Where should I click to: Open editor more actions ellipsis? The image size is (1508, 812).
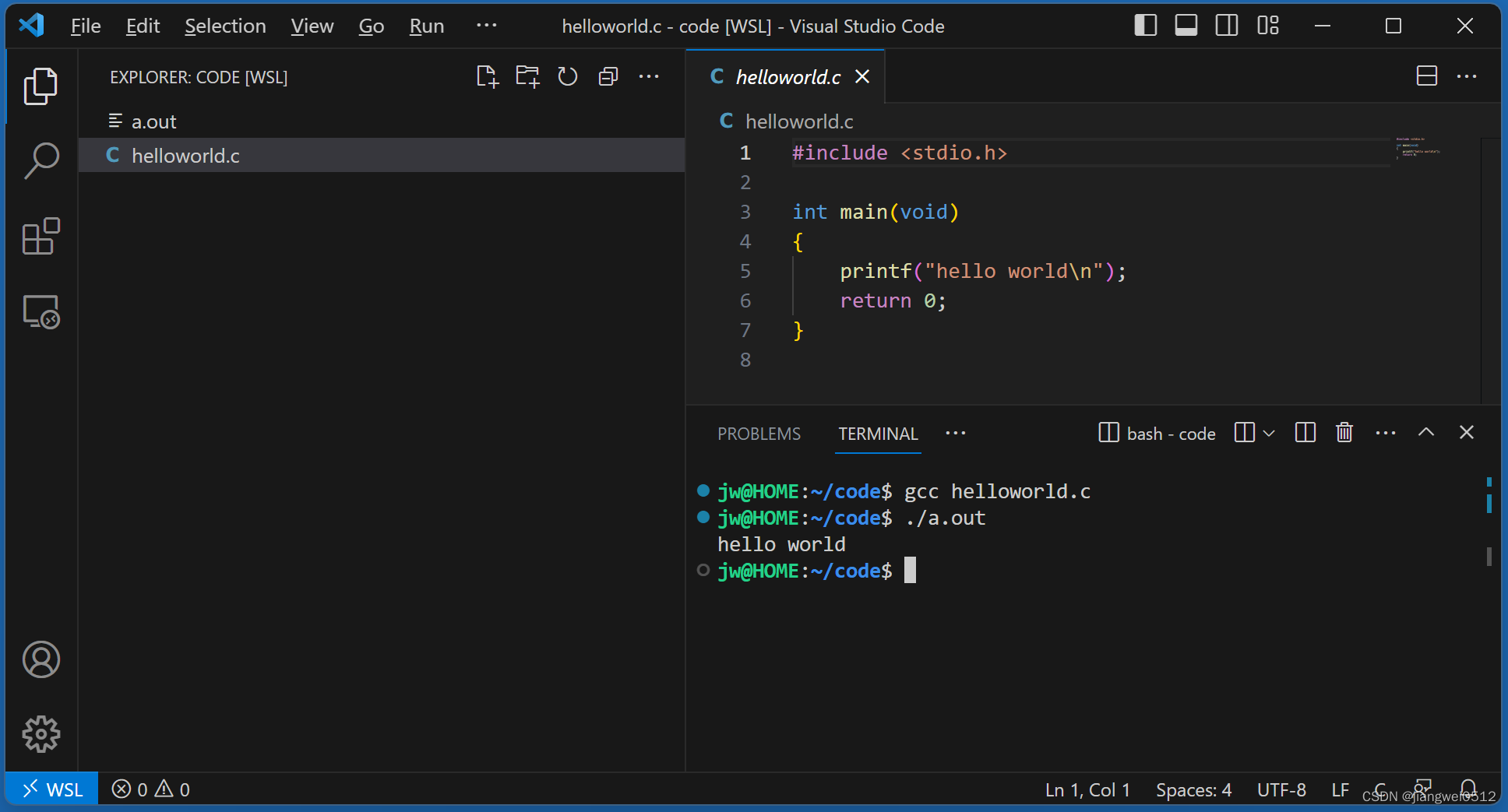click(x=1467, y=76)
